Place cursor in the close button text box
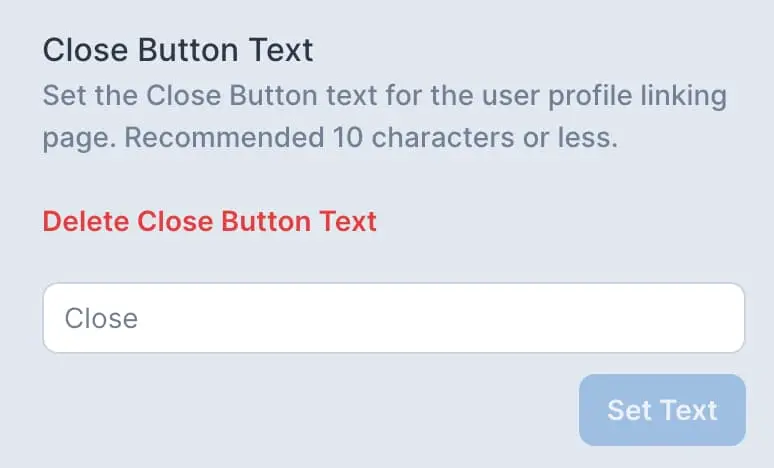Viewport: 774px width, 468px height. (x=393, y=318)
